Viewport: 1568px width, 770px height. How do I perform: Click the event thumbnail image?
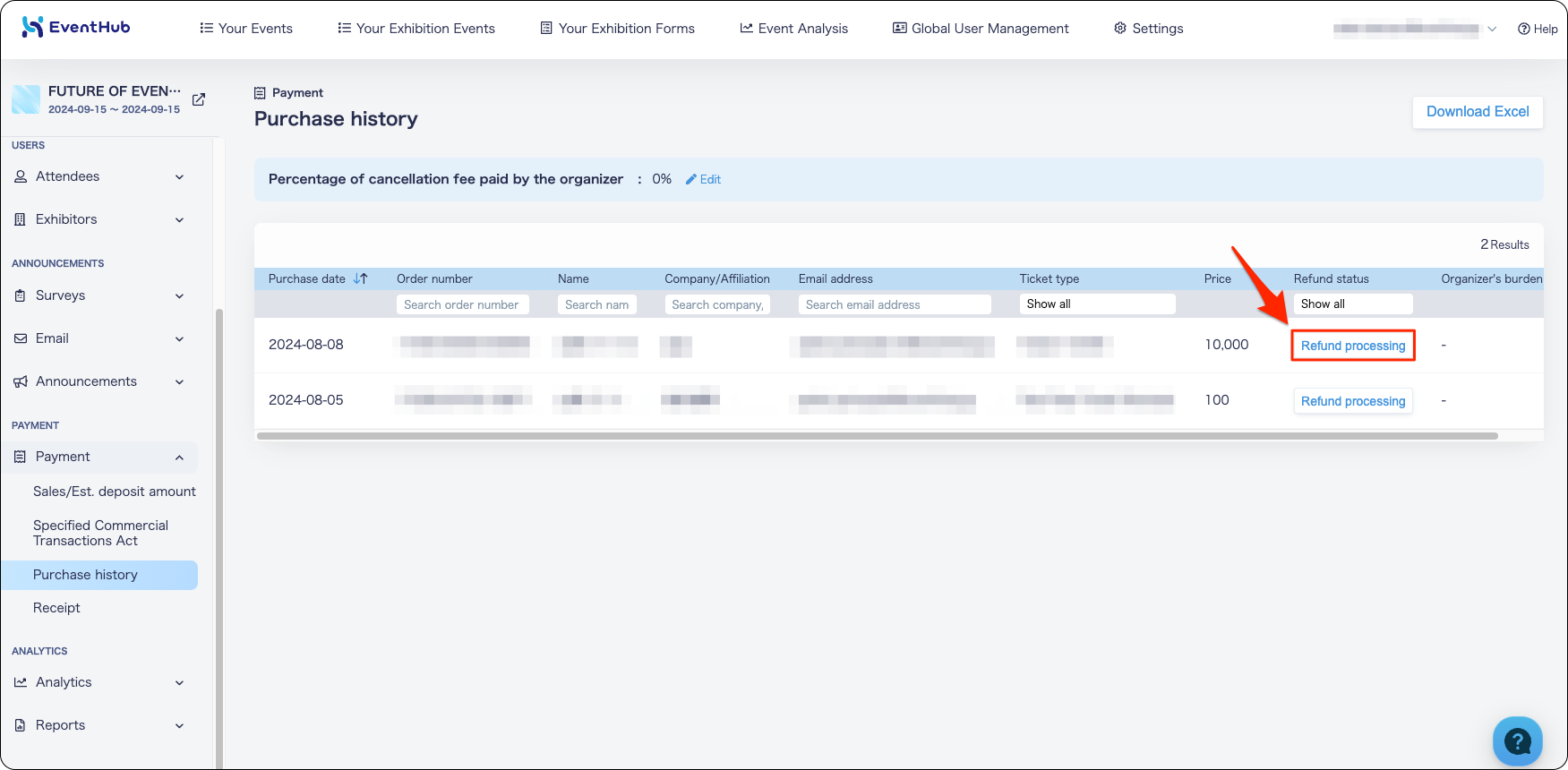26,99
